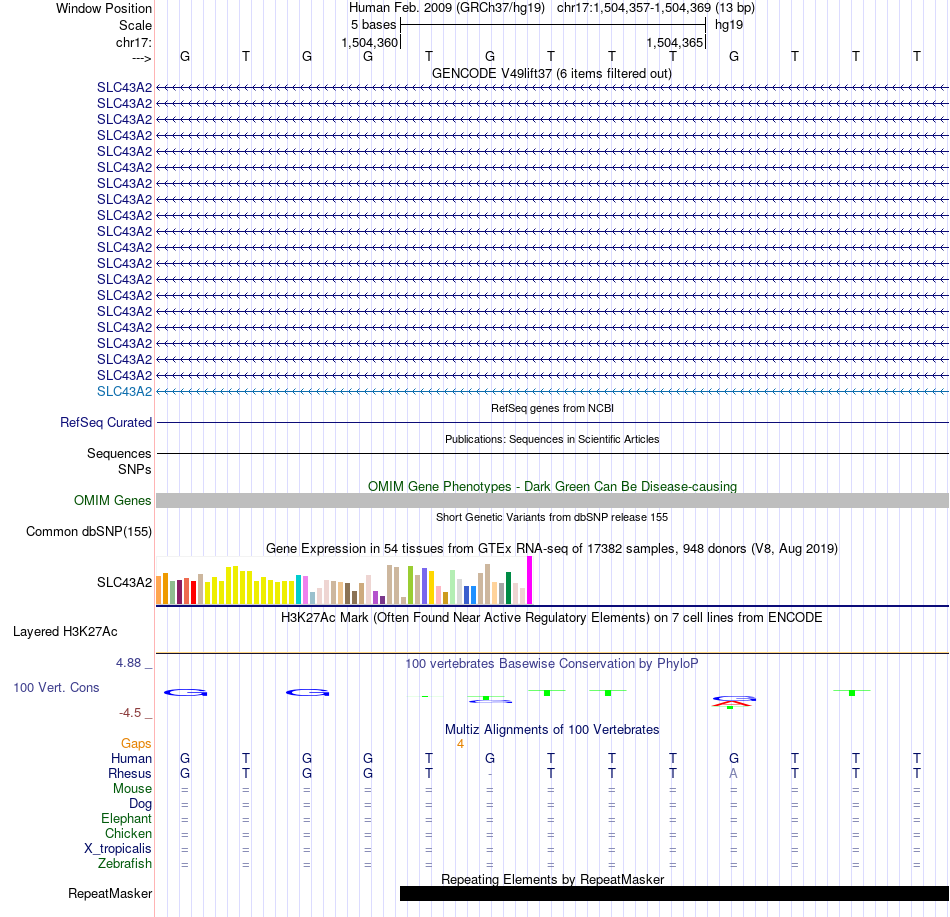Image resolution: width=950 pixels, height=917 pixels.
Task: Open Multiz Alignments of 100 Vertebrates title
Action: pos(552,729)
